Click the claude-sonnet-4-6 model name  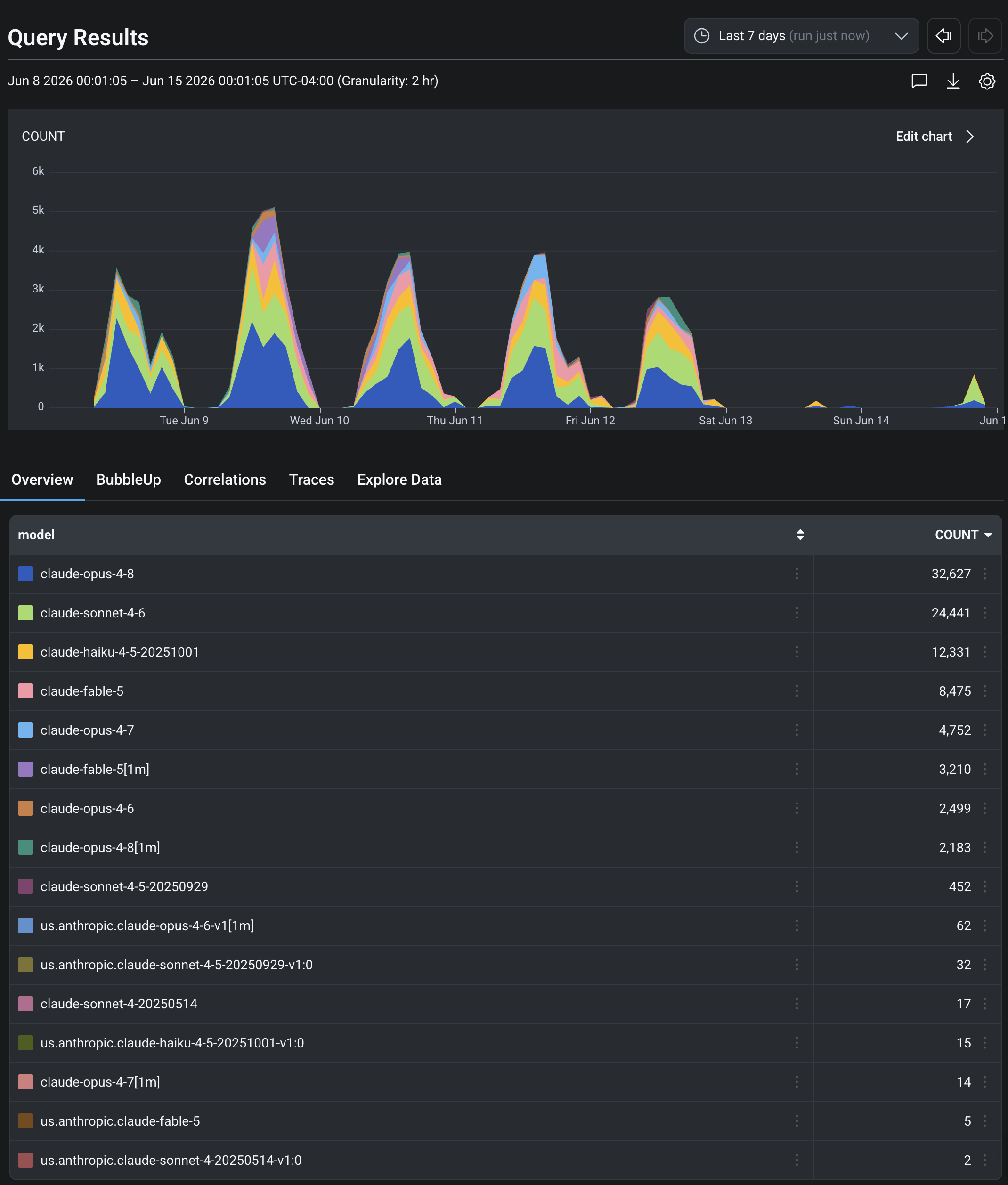point(93,613)
